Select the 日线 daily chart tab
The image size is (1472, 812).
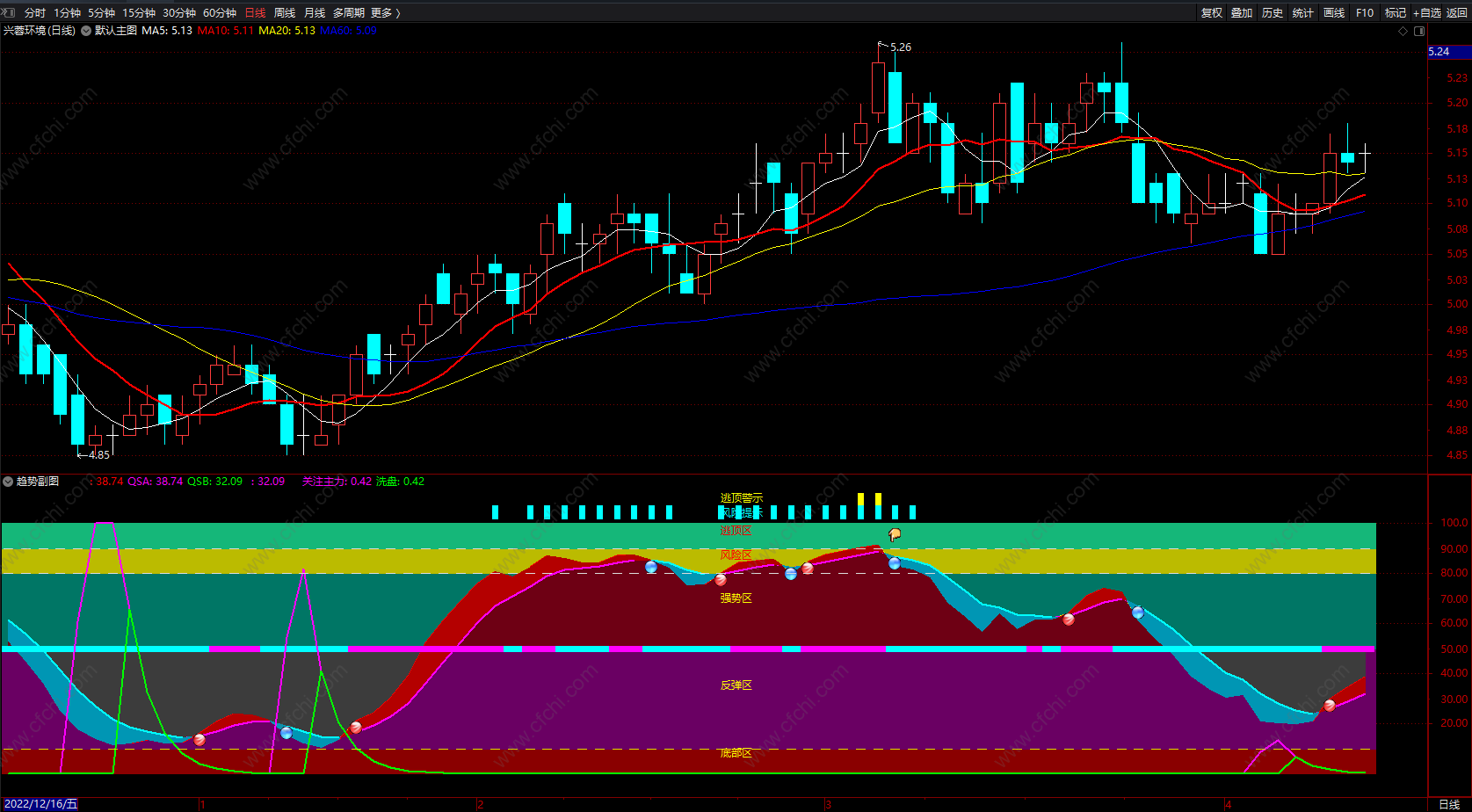[x=255, y=13]
